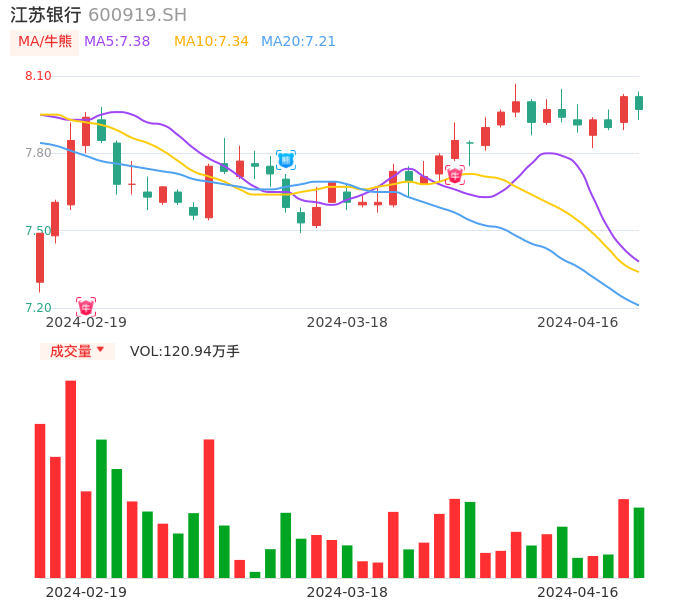Click the VOL:120.94万手 volume readout
This screenshot has width=686, height=606.
point(185,351)
